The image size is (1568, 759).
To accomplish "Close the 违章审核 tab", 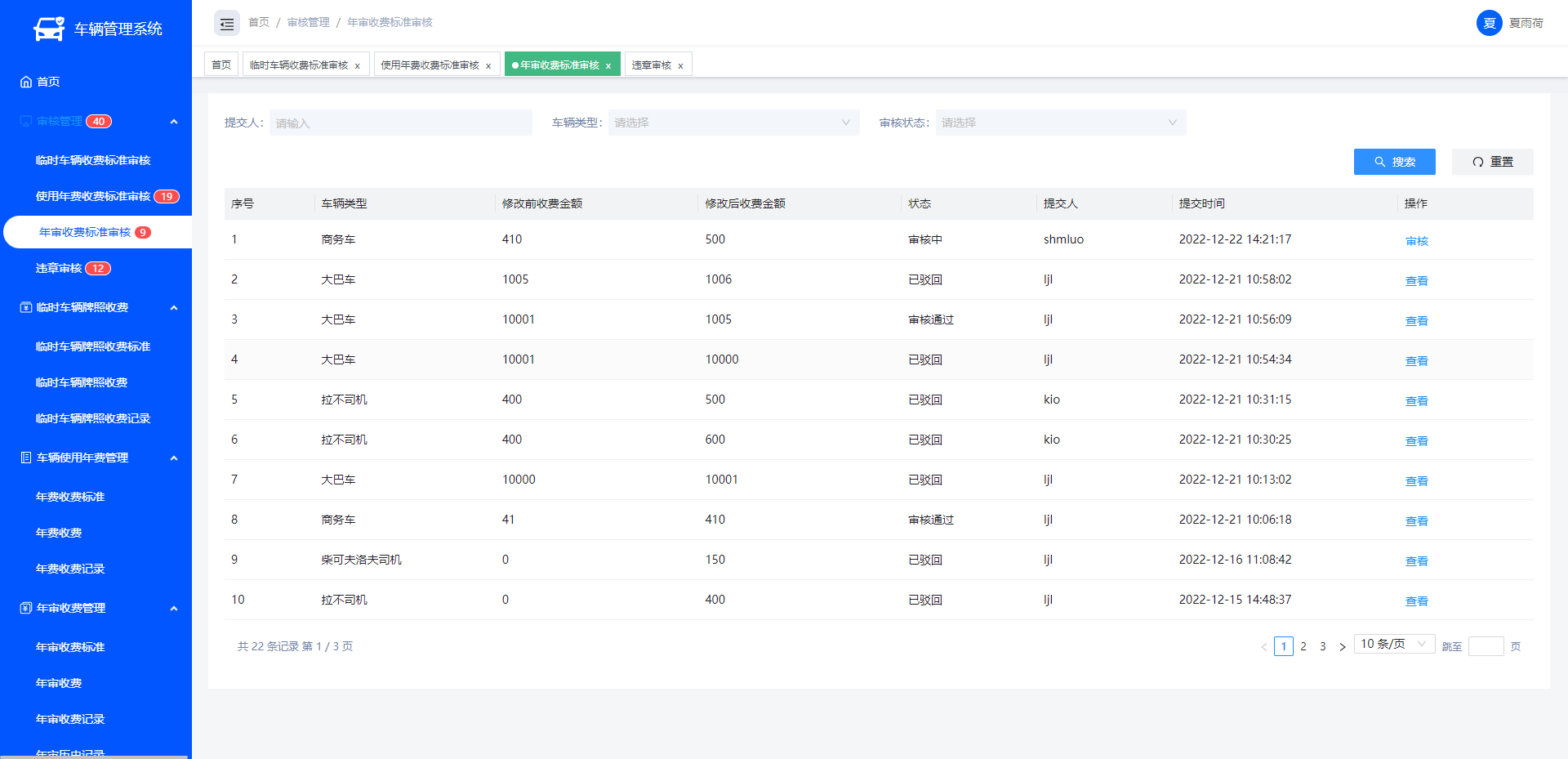I will [680, 65].
